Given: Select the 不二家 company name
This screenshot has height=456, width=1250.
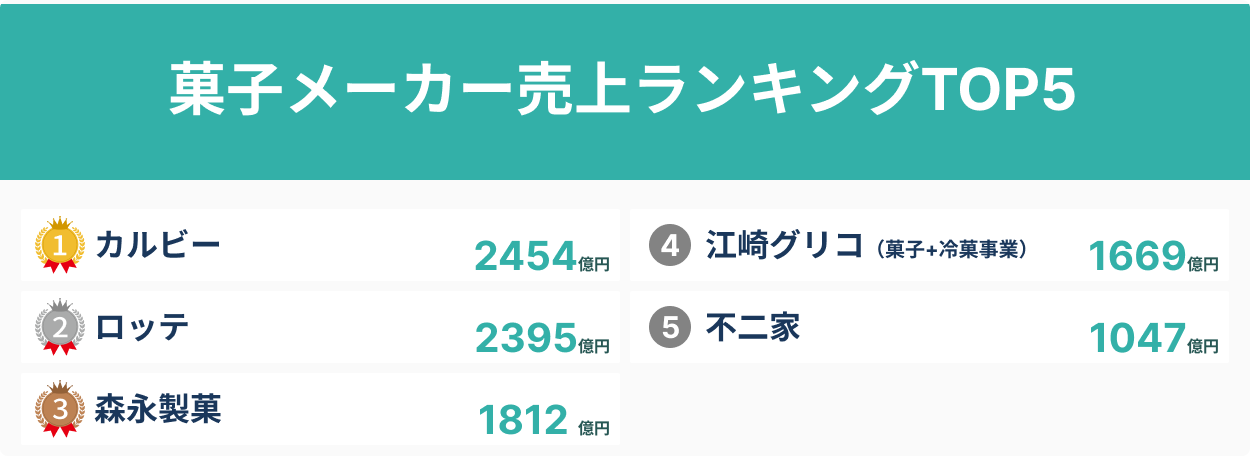Looking at the screenshot, I should (x=753, y=327).
